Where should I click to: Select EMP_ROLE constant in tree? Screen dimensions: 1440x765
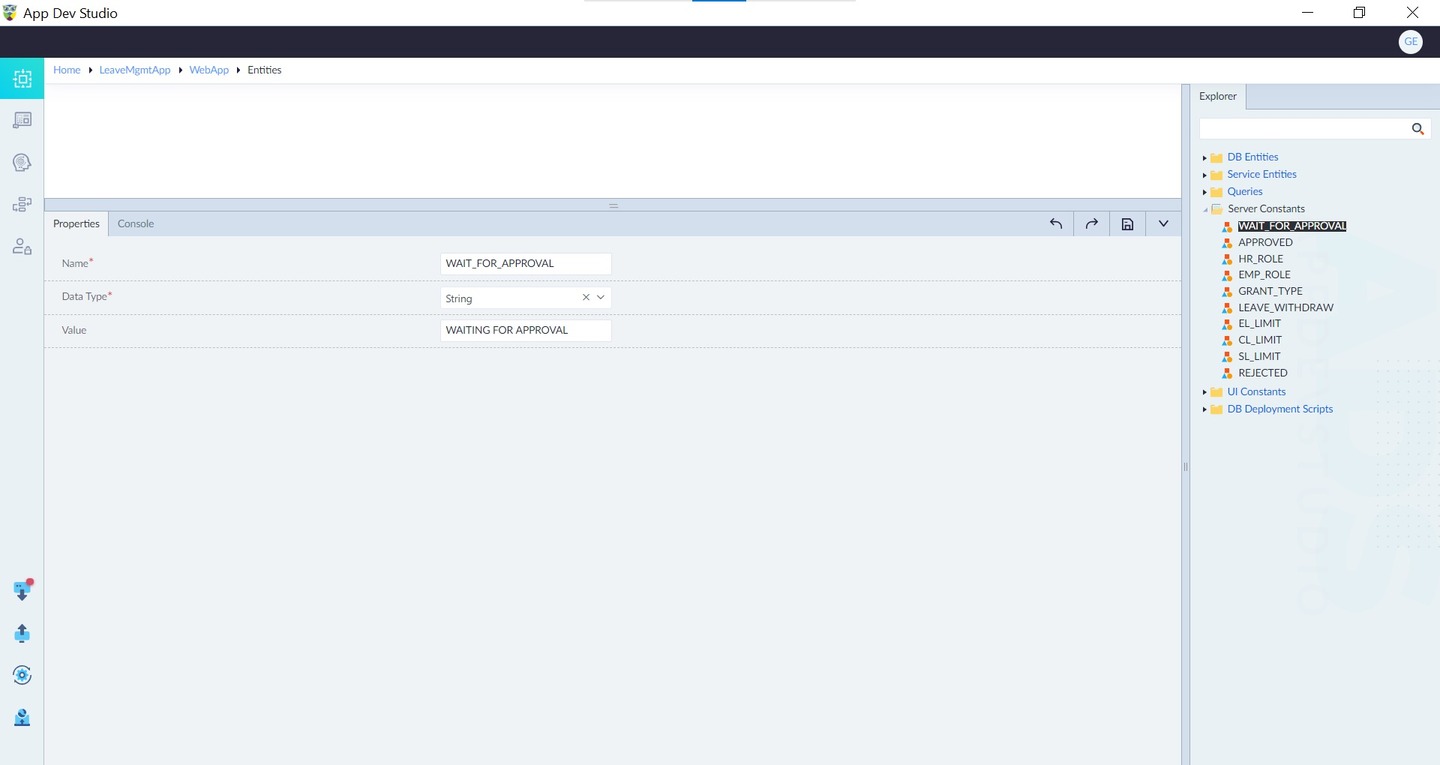click(1264, 275)
